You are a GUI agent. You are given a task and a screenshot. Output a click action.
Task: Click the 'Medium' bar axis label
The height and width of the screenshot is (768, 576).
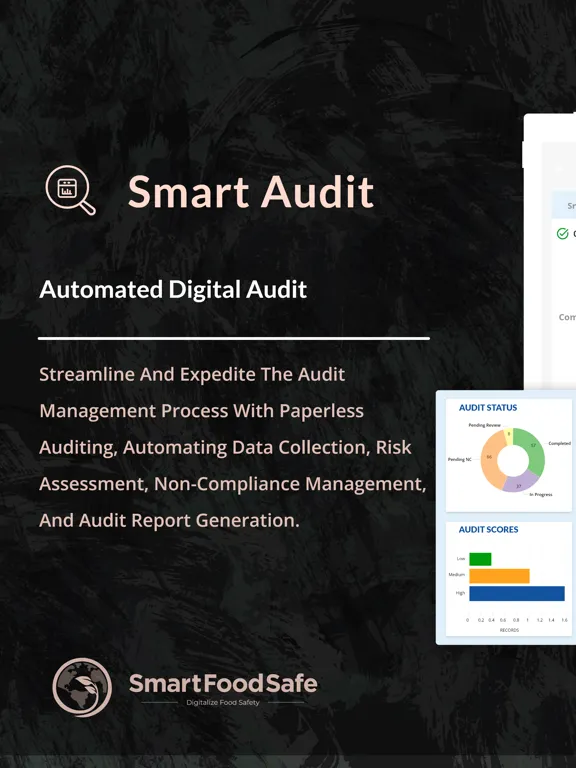point(456,575)
